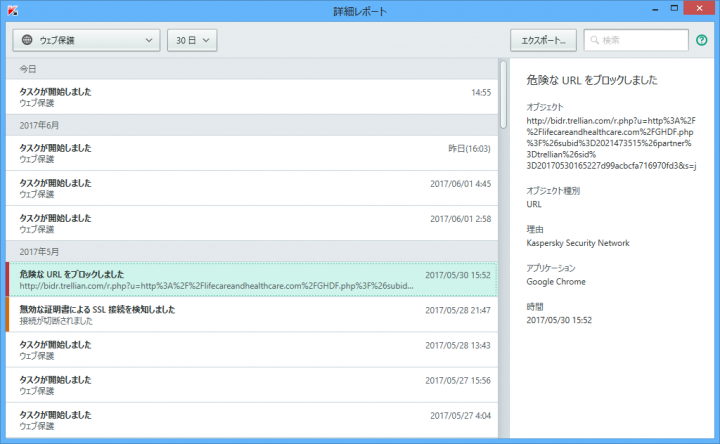Click the details pane heading 危険な URL をブロックしました
Screen dimensions: 720x444
tap(592, 80)
